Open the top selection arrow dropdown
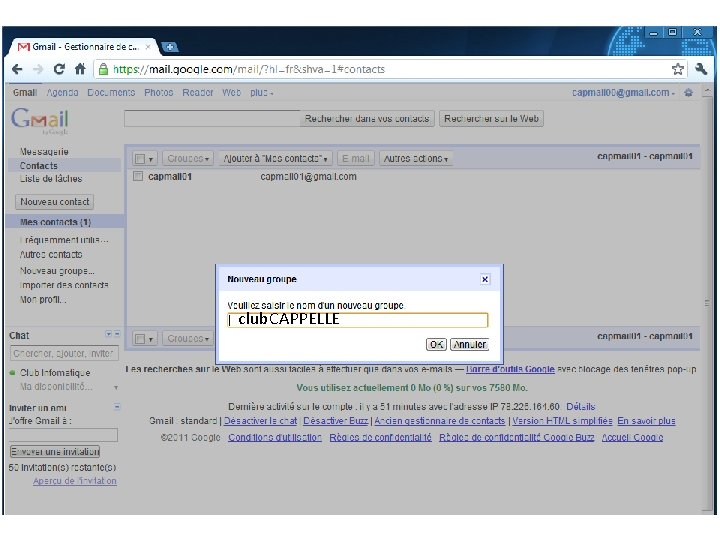This screenshot has width=720, height=540. tap(151, 159)
